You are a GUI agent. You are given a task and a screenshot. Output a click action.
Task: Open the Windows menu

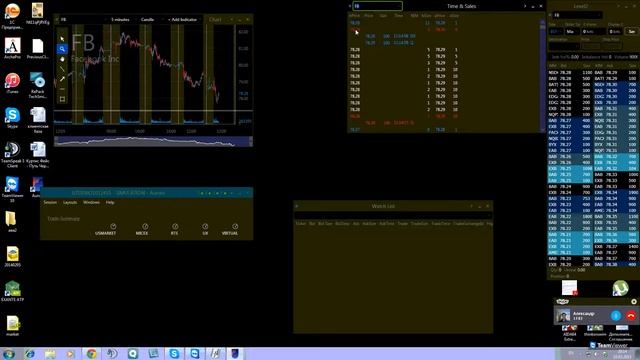[x=91, y=202]
